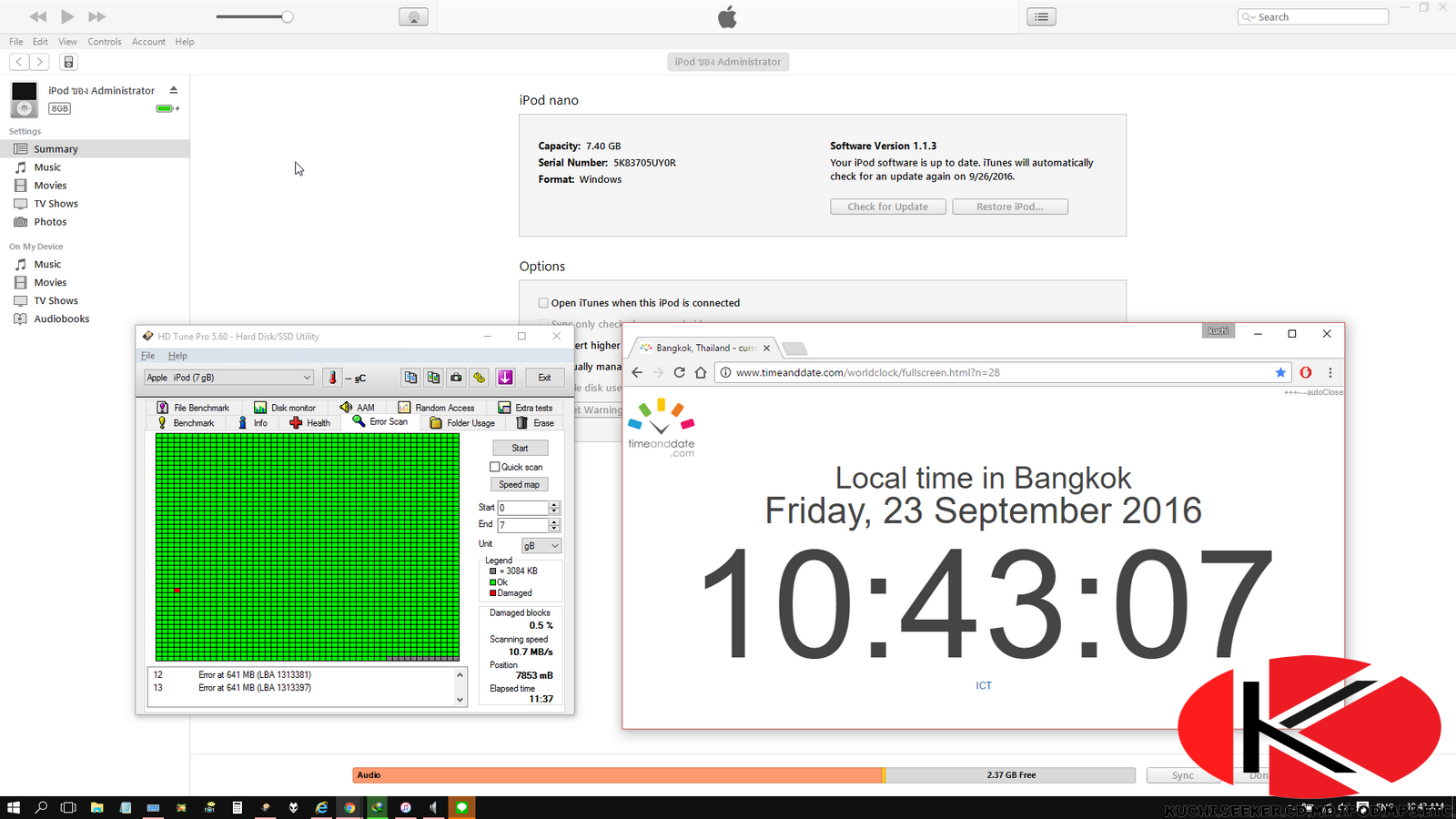
Task: Switch to the Disk monitor tab
Action: [x=285, y=408]
